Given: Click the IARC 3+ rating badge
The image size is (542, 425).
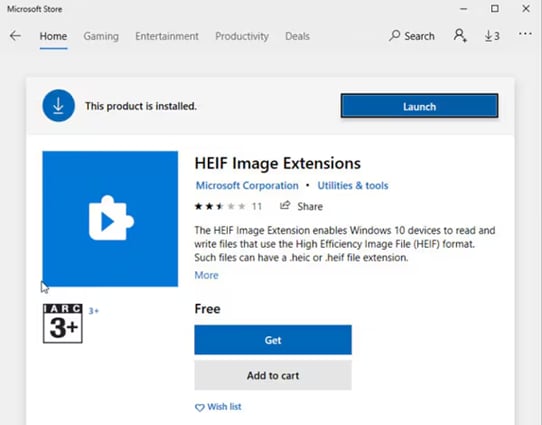Looking at the screenshot, I should pos(63,323).
